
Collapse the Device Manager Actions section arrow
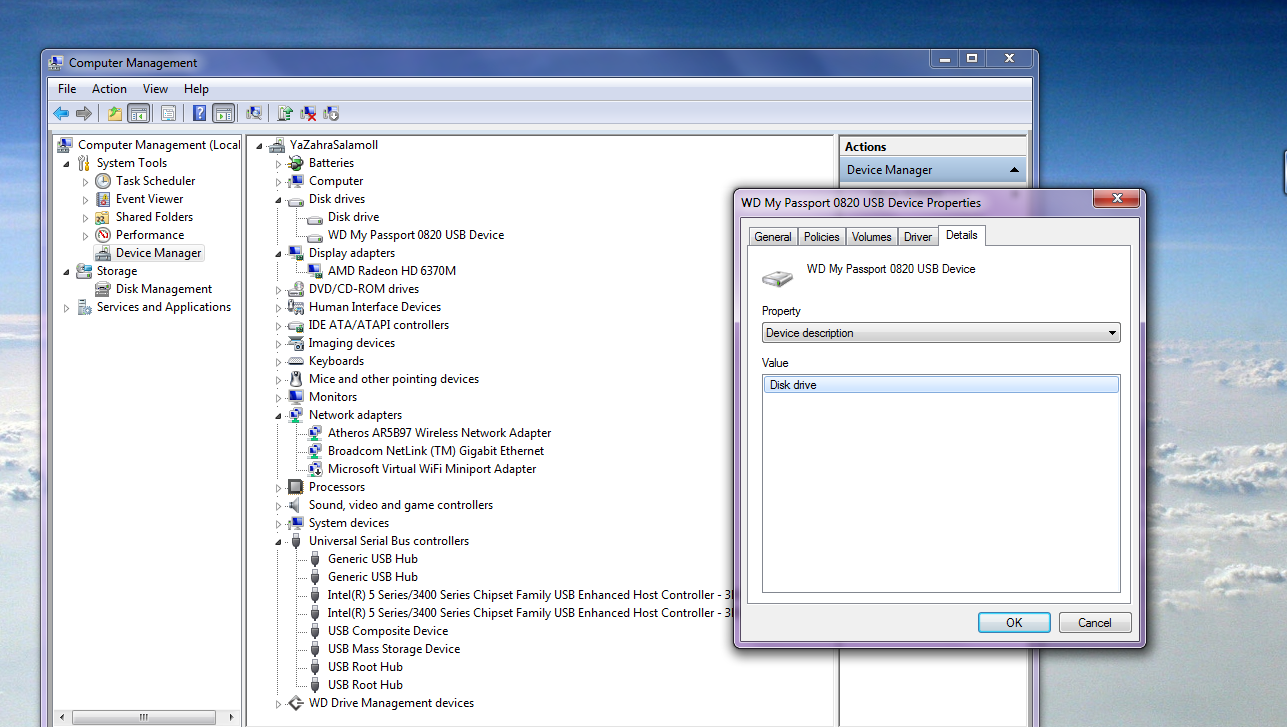pos(1015,170)
